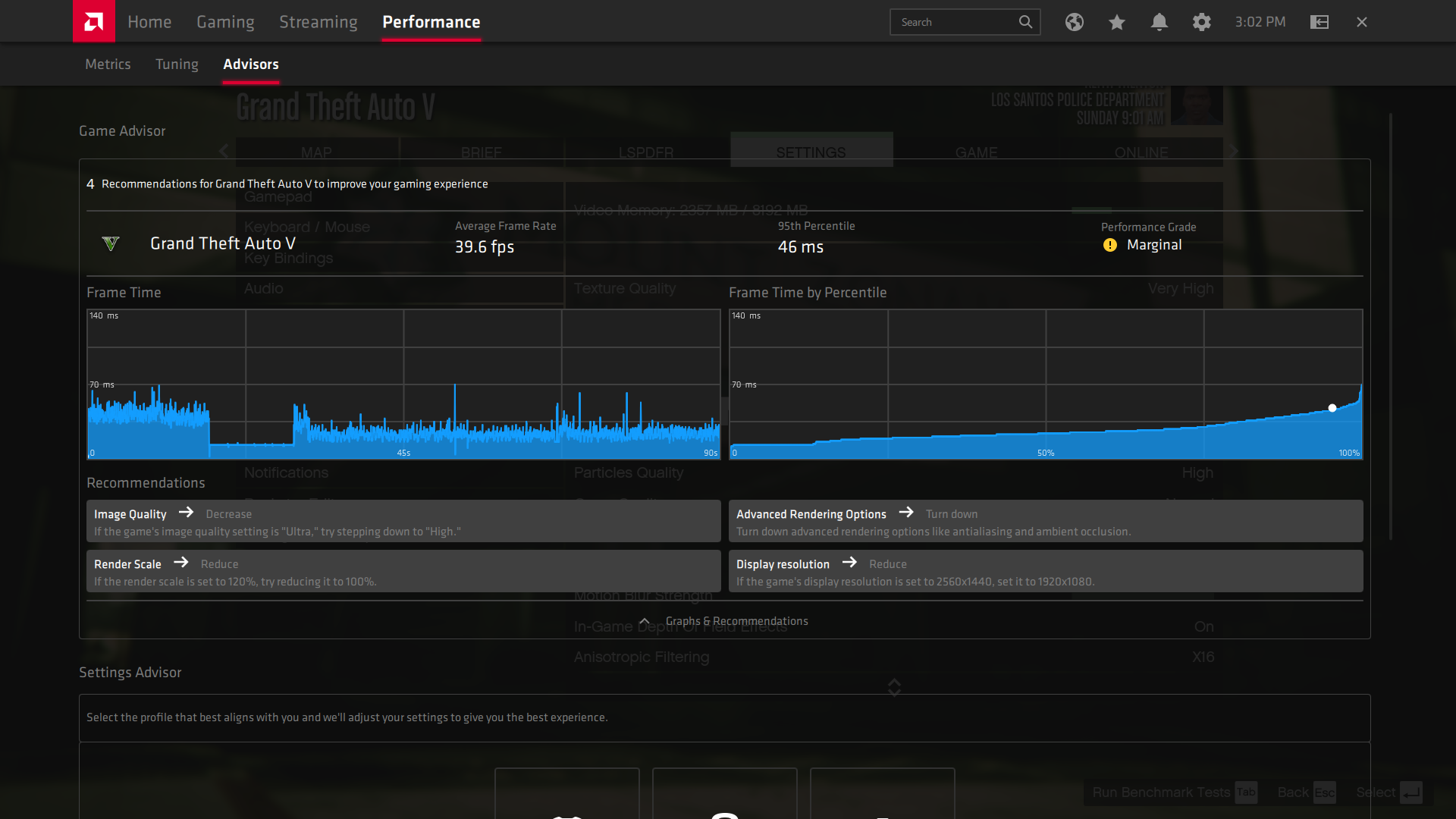Viewport: 1456px width, 819px height.
Task: Click the 95th percentile marker dot
Action: pos(1332,408)
